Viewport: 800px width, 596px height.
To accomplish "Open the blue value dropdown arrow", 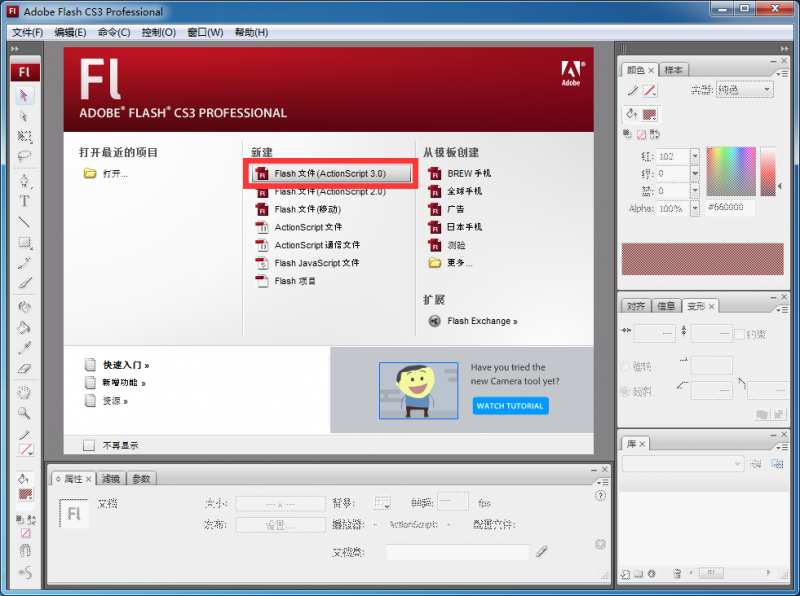I will click(x=695, y=190).
